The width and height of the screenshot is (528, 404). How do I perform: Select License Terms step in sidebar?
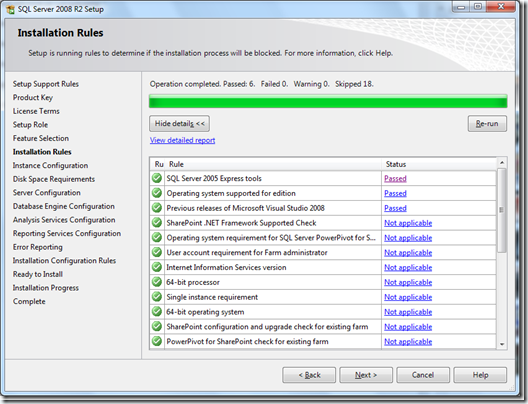pyautogui.click(x=36, y=111)
